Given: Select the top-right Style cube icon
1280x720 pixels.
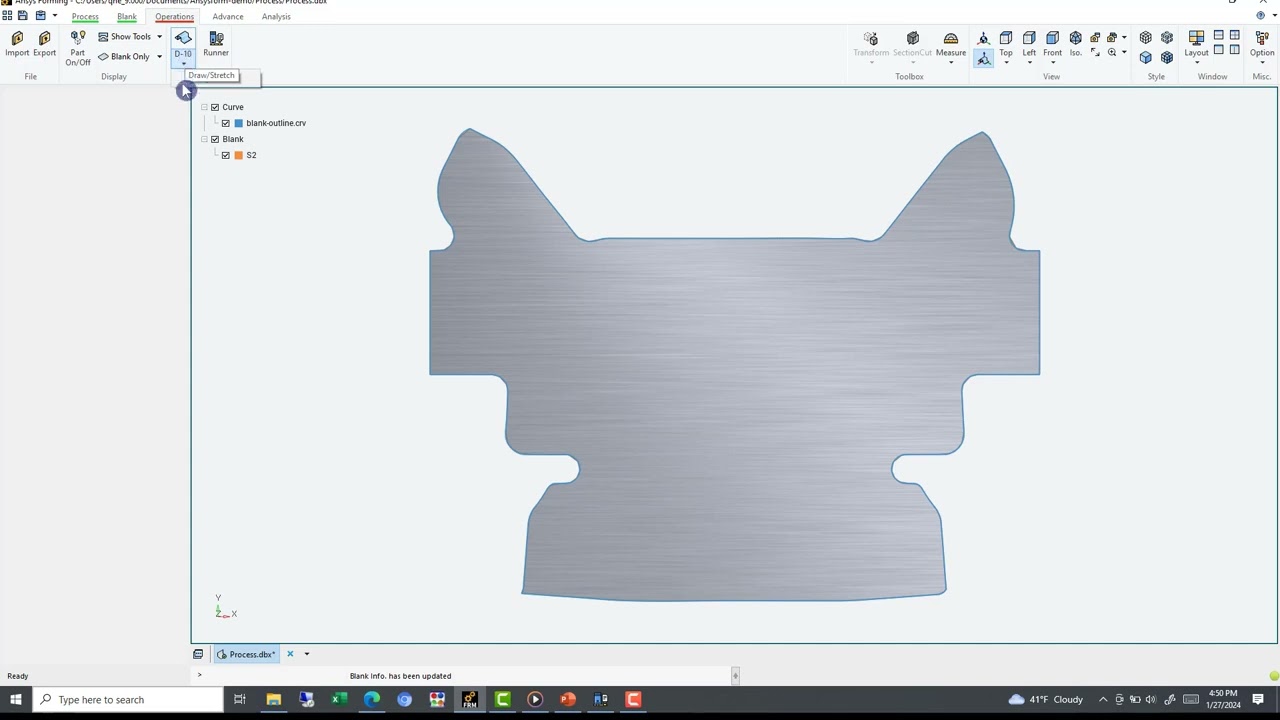Looking at the screenshot, I should tap(1167, 38).
